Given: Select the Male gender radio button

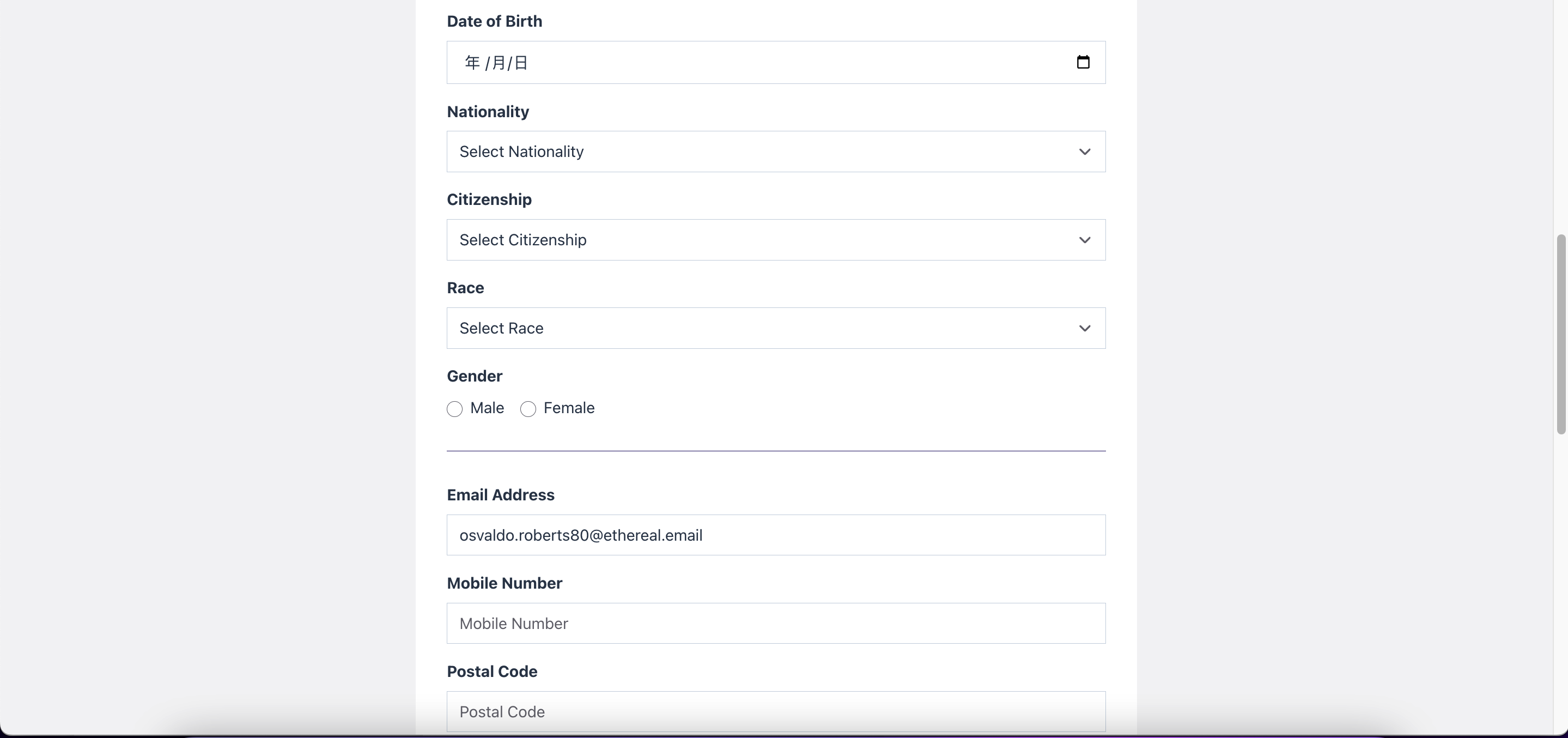Looking at the screenshot, I should point(455,409).
